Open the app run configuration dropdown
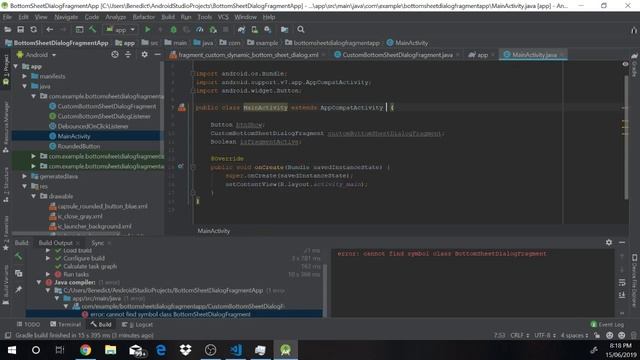Image resolution: width=640 pixels, height=360 pixels. click(121, 29)
